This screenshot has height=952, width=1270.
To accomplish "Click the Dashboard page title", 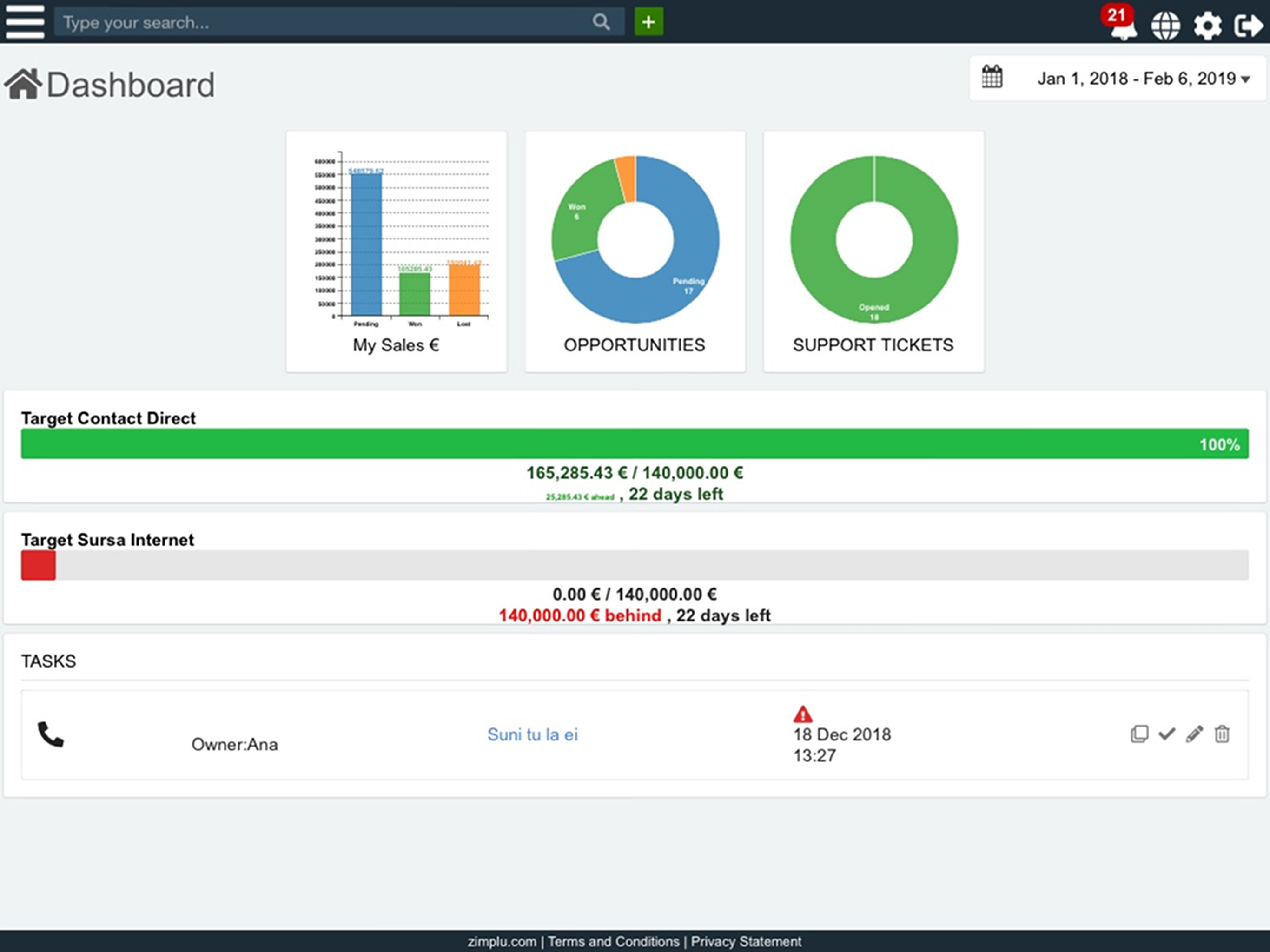I will (x=130, y=85).
